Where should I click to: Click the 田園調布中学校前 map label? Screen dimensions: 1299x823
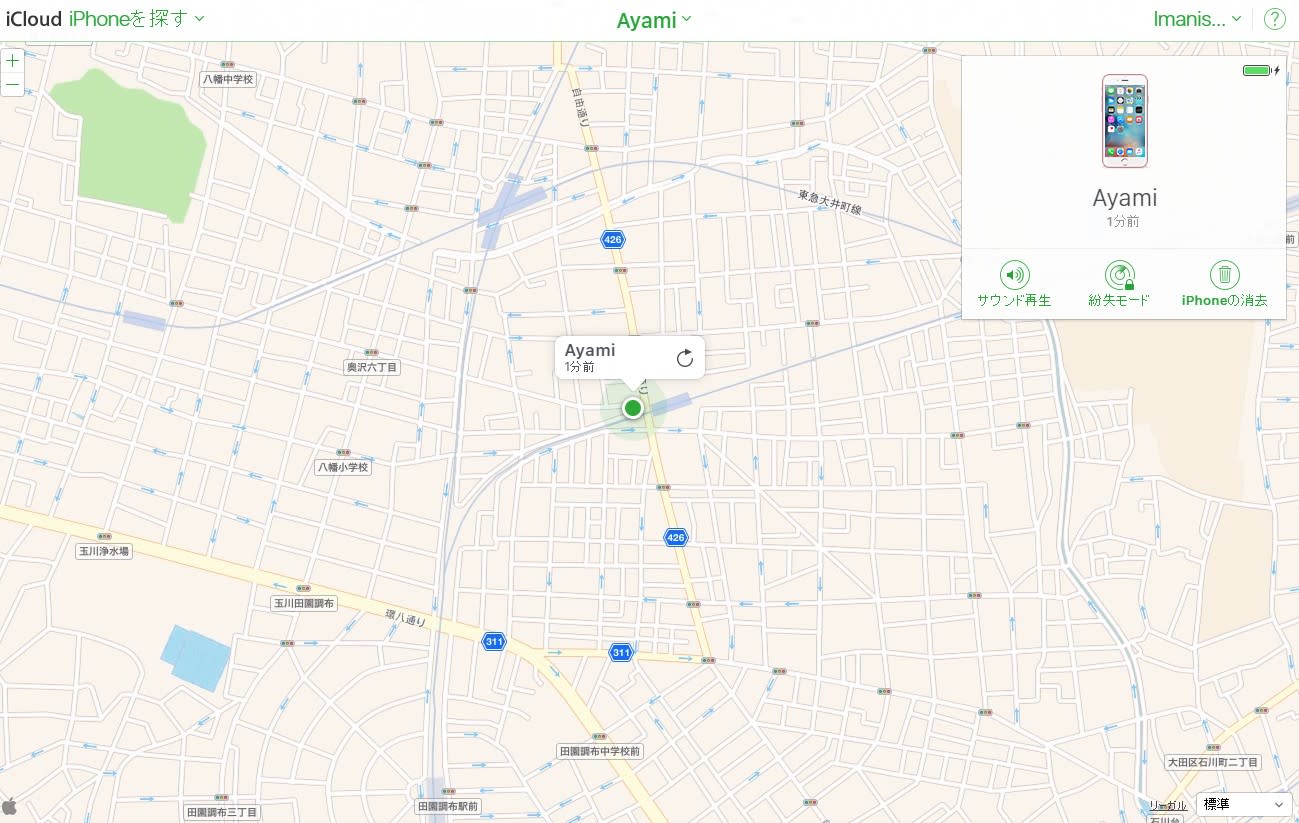tap(600, 751)
